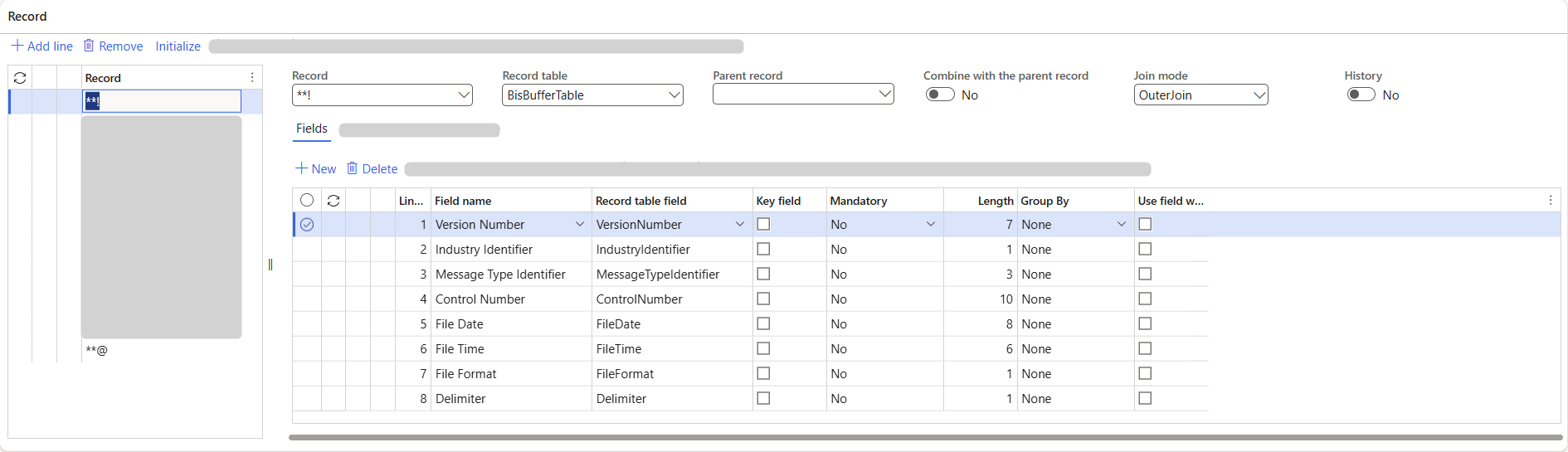Check Use field checkbox for File Date row

(1145, 323)
